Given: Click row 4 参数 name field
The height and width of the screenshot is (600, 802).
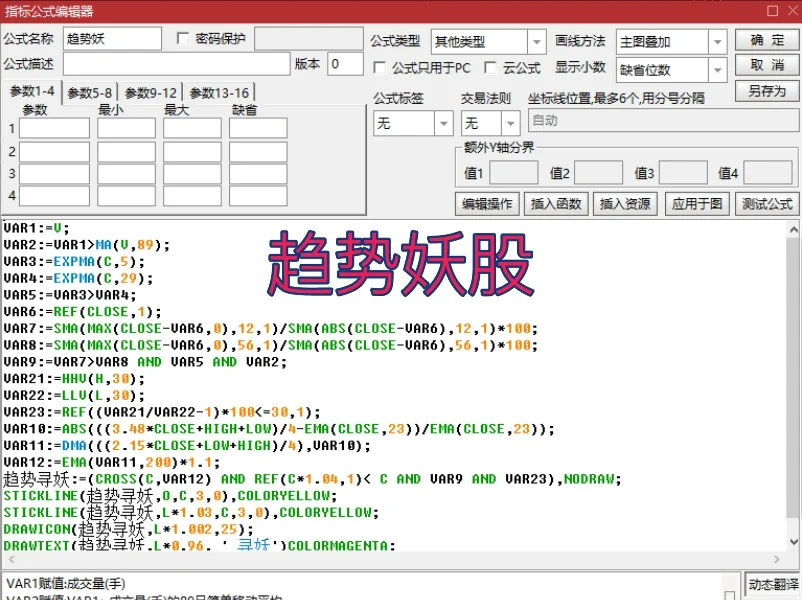Looking at the screenshot, I should 54,196.
